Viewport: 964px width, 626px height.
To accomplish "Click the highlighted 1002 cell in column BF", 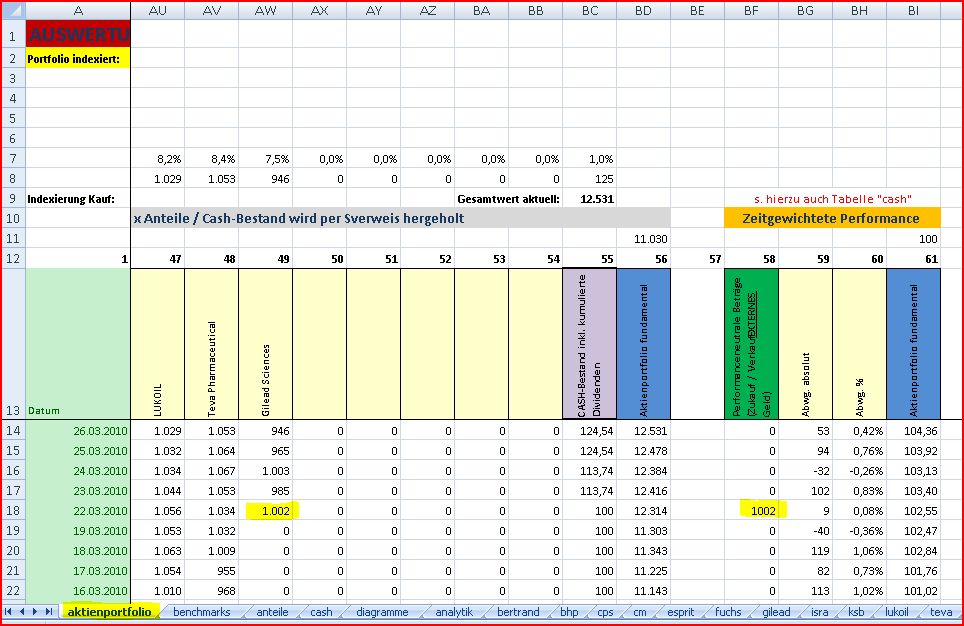I will tap(759, 509).
